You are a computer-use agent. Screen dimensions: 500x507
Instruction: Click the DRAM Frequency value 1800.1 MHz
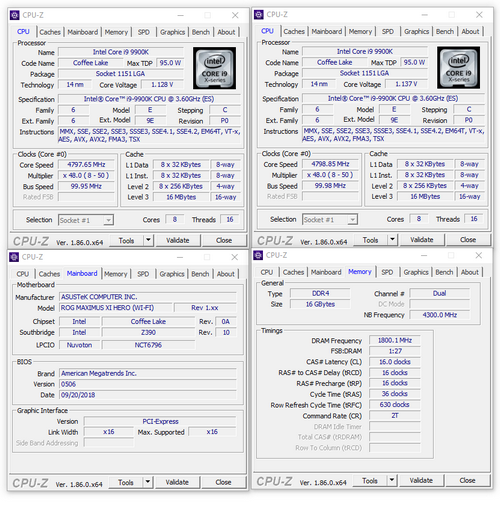tap(395, 340)
